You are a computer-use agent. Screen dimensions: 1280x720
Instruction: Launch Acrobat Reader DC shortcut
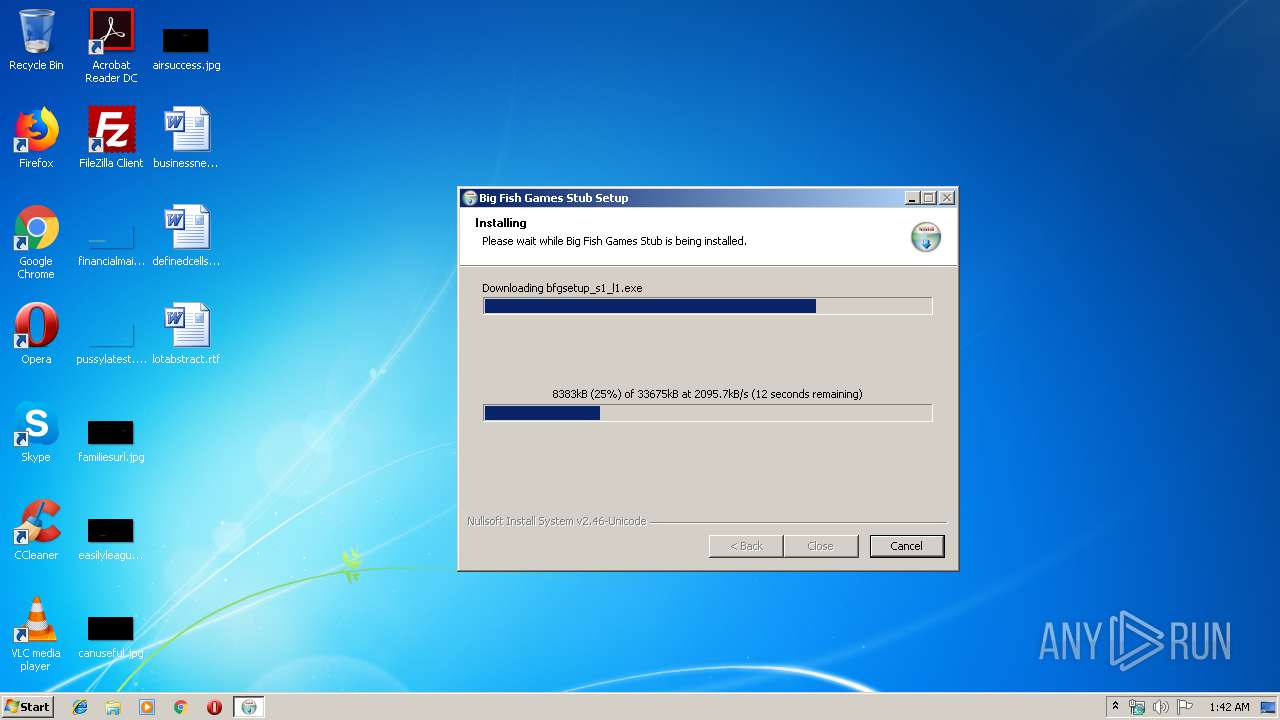111,45
